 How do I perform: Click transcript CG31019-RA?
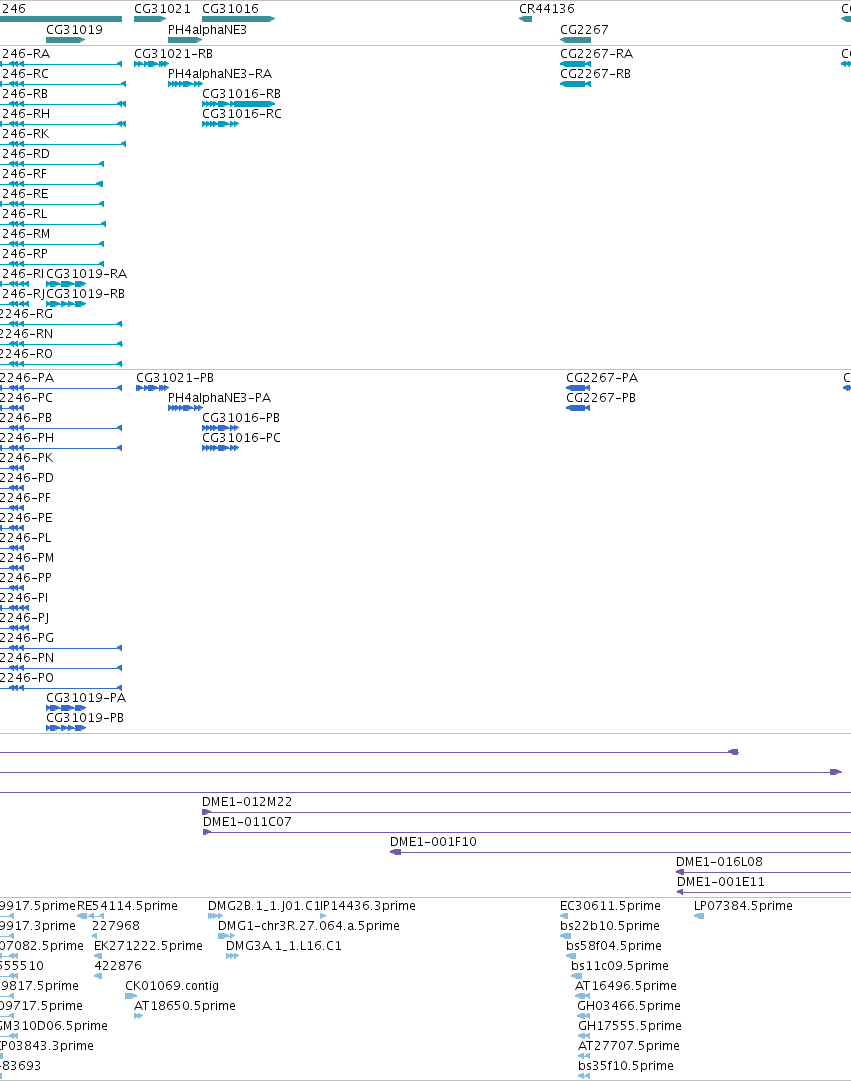86,273
